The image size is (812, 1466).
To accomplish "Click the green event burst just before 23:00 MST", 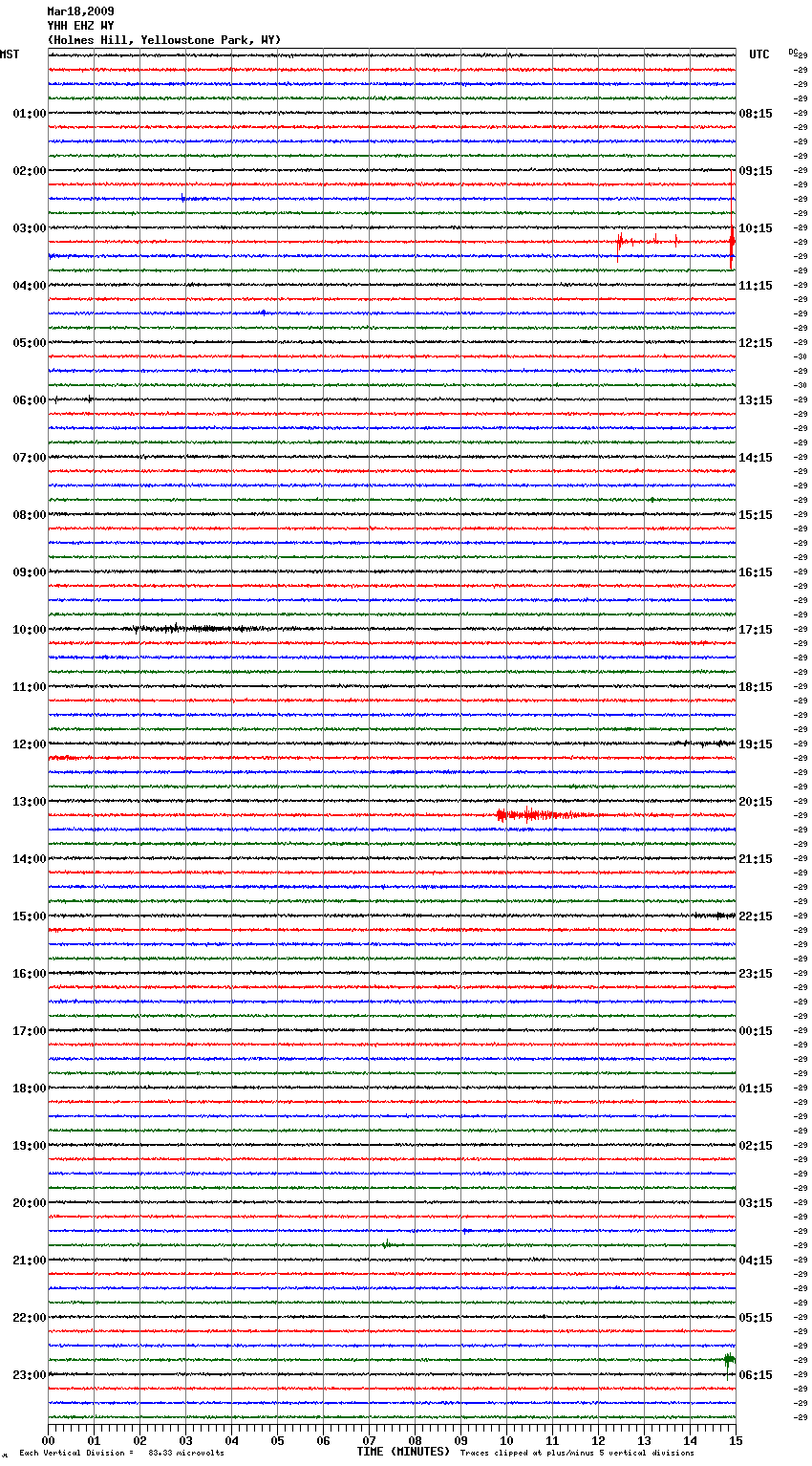I will point(729,1359).
